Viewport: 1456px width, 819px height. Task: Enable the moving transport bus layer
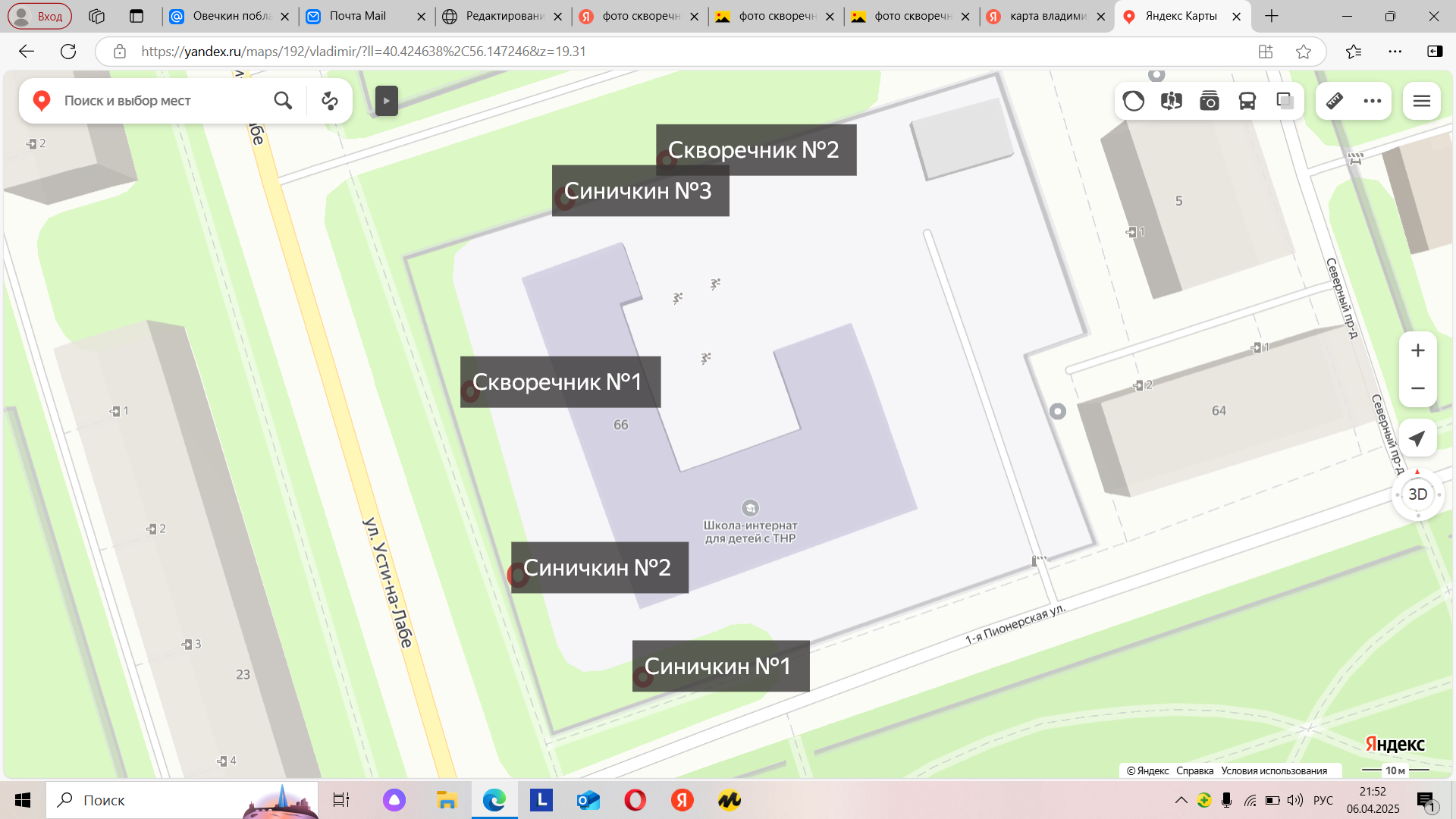coord(1247,101)
